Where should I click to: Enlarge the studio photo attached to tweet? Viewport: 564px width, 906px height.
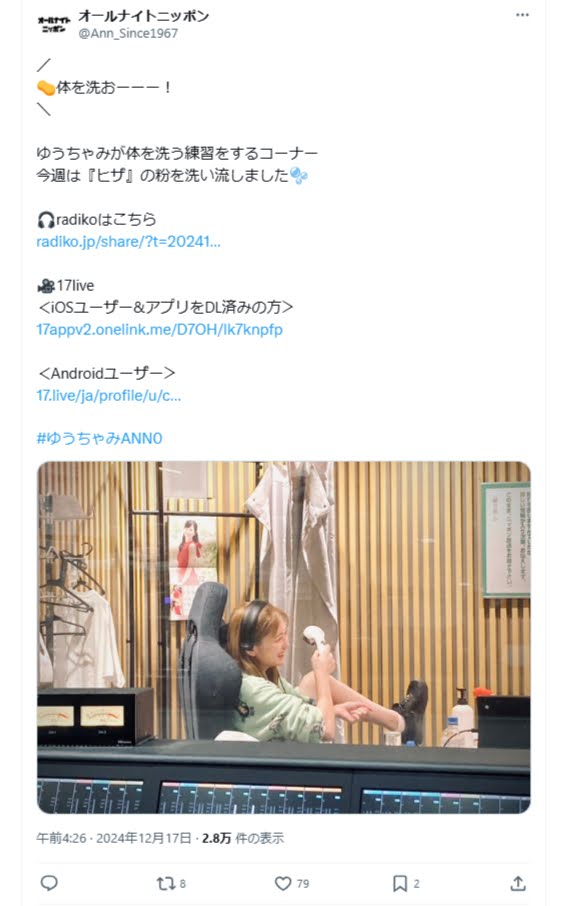(284, 637)
